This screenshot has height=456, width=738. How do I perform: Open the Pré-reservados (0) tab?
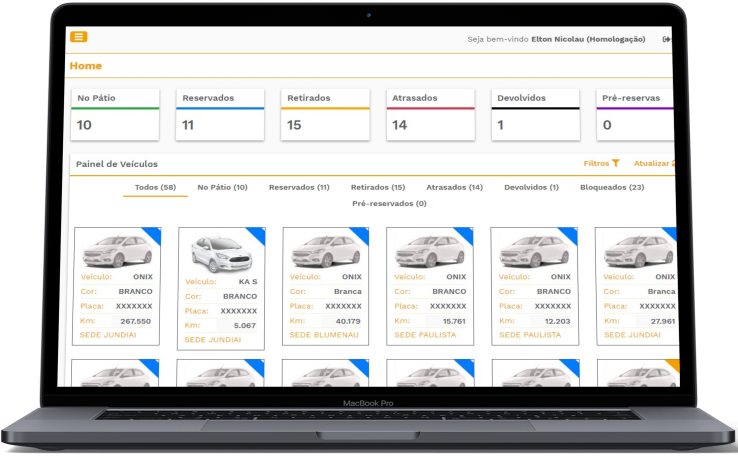pos(389,203)
